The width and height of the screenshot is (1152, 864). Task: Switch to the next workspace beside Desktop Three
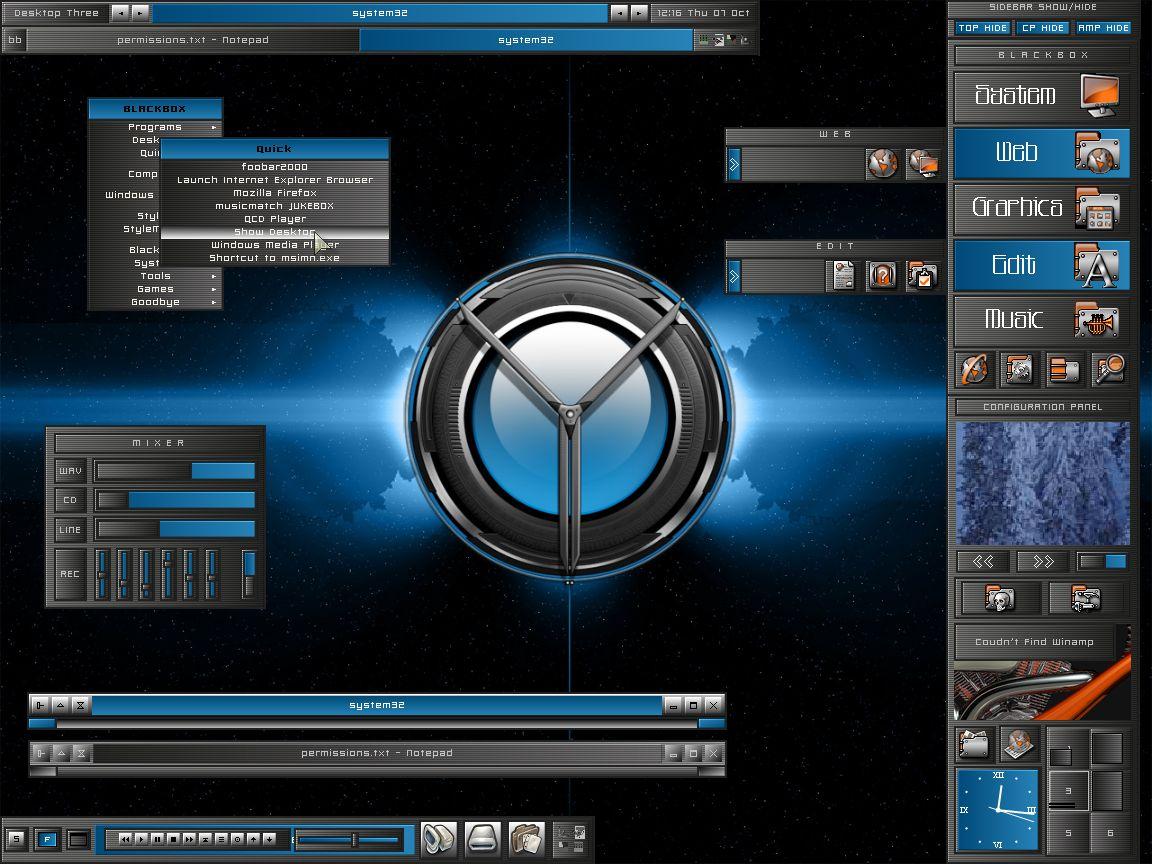pyautogui.click(x=140, y=13)
